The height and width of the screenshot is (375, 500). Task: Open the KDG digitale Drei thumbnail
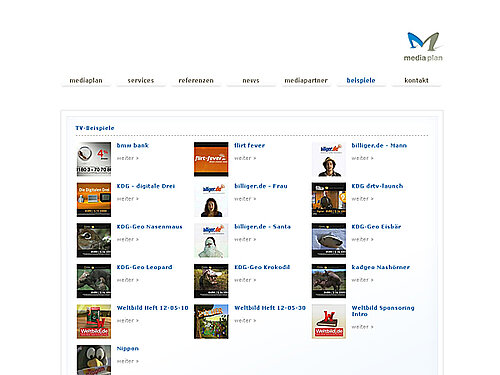pyautogui.click(x=94, y=200)
